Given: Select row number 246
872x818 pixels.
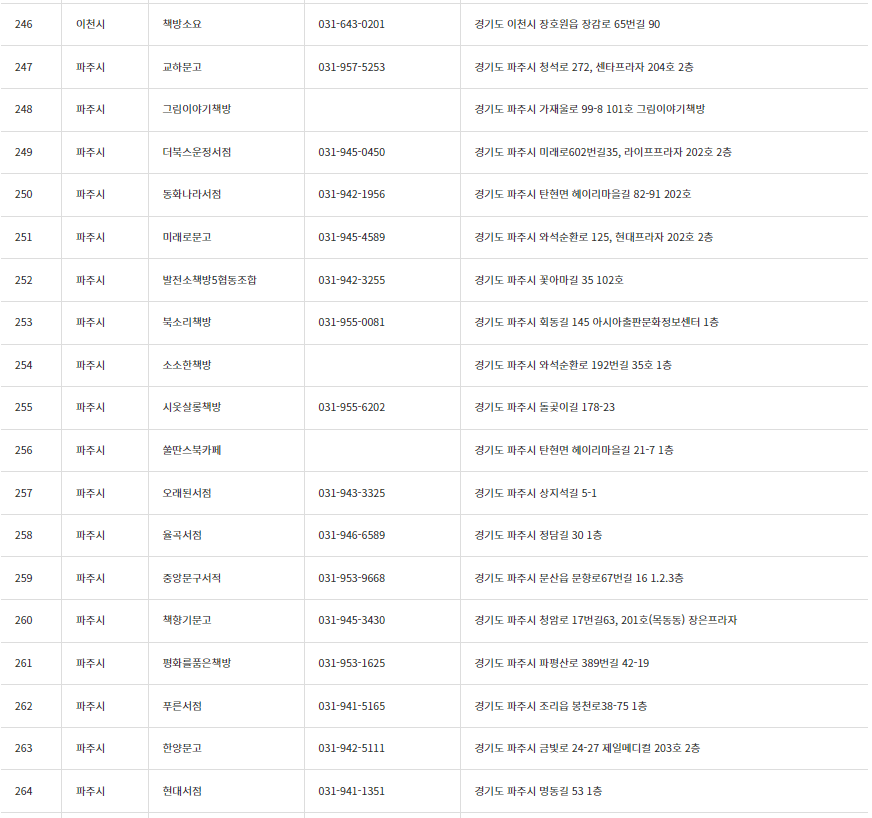Looking at the screenshot, I should [23, 24].
